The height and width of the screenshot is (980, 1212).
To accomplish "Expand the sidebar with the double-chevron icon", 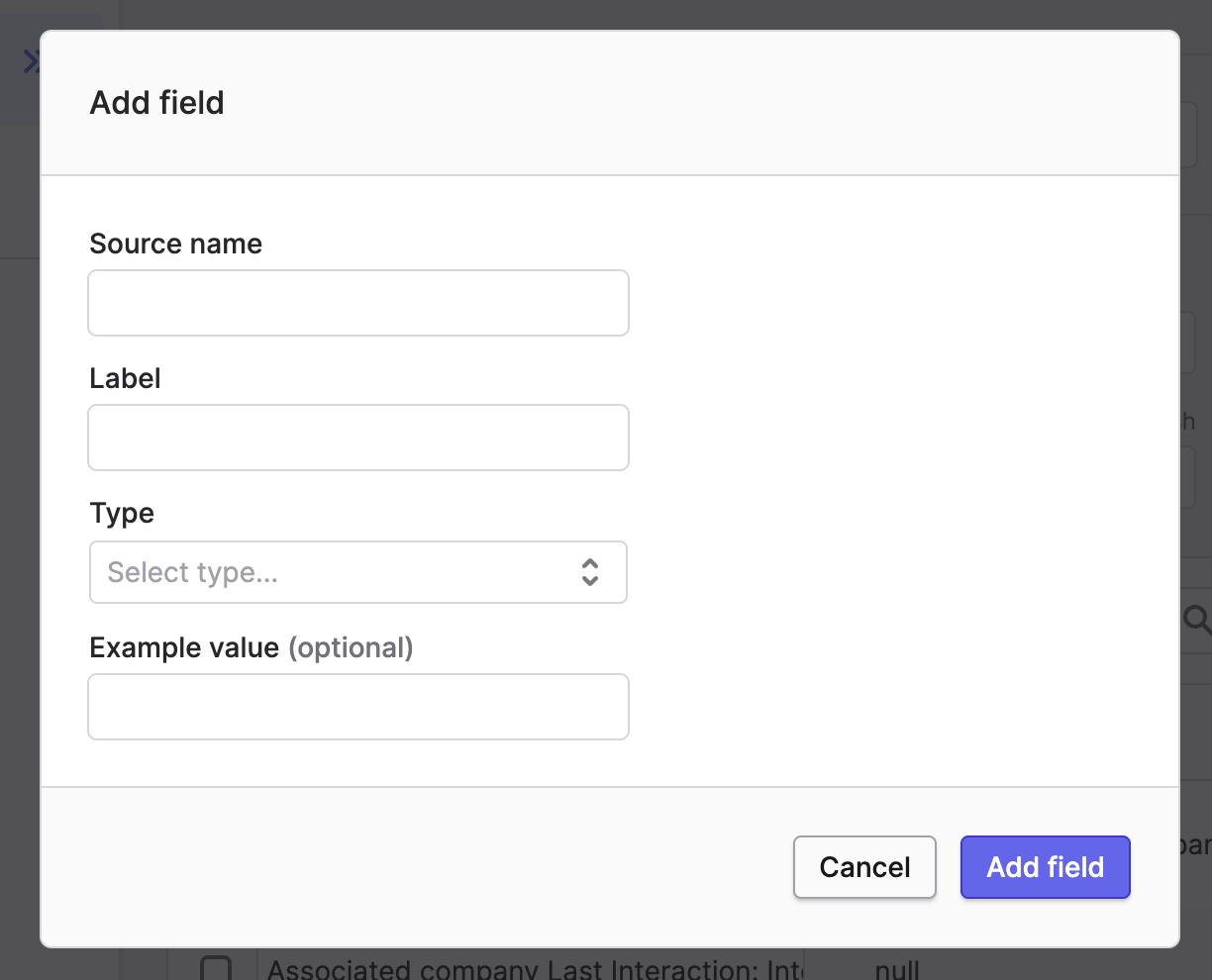I will tap(31, 62).
